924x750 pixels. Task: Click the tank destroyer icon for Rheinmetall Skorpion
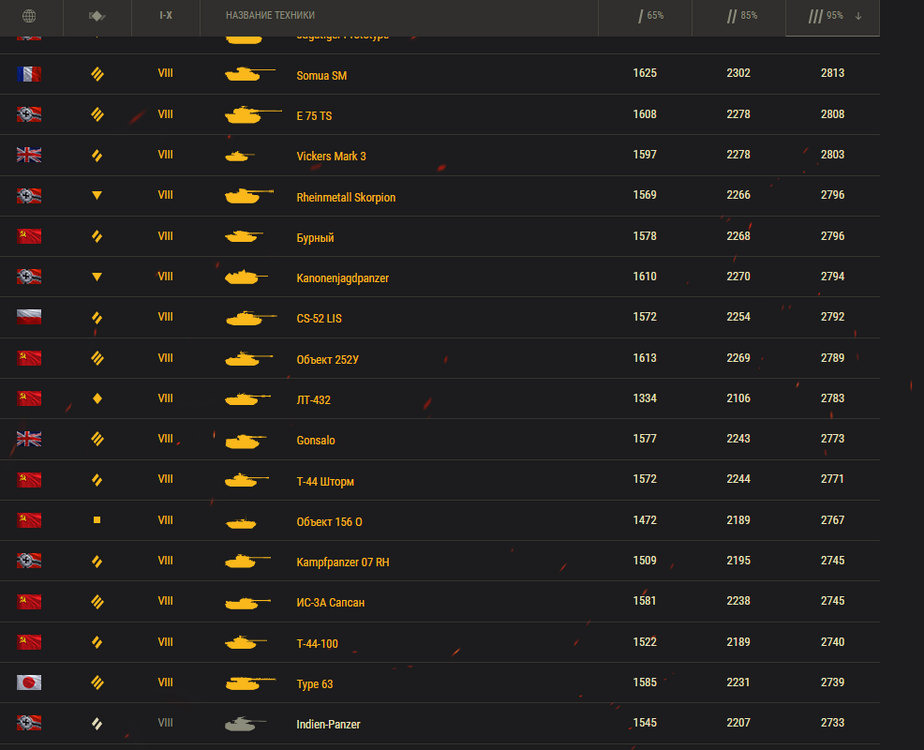[x=97, y=195]
